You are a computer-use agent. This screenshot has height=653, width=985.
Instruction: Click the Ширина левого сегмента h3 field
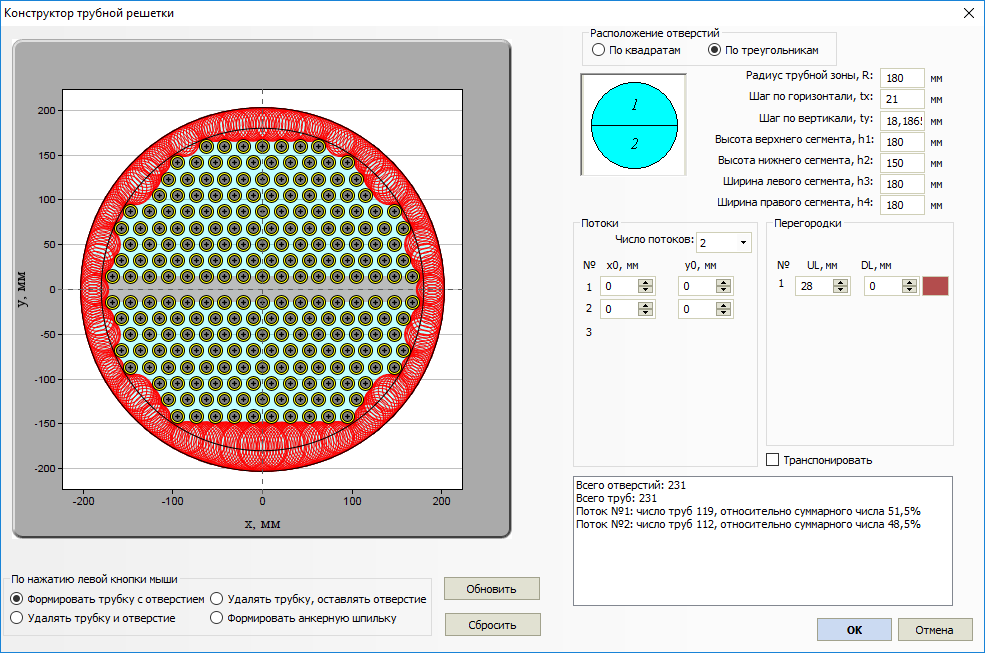pos(902,184)
